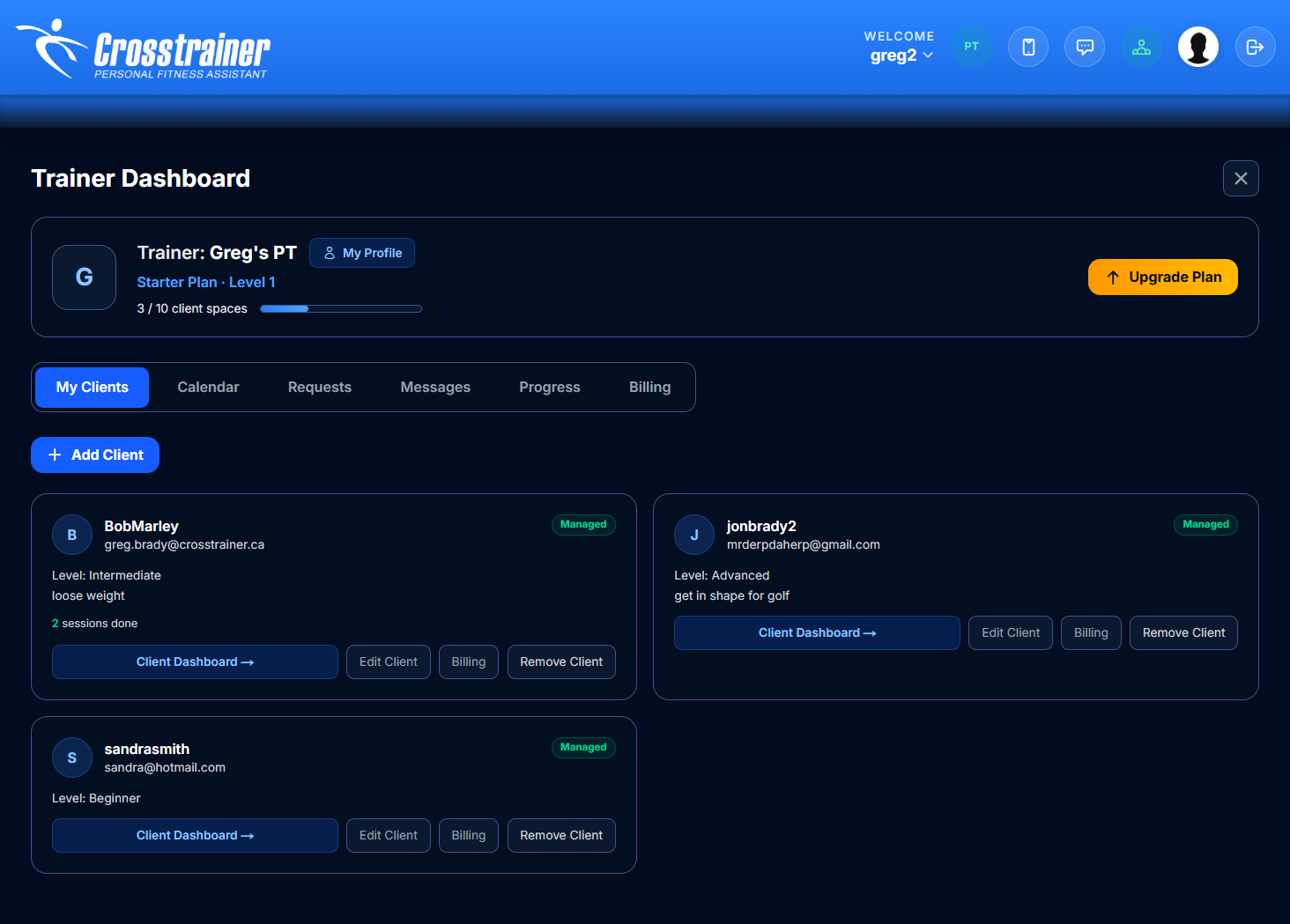1290x924 pixels.
Task: Click the Trainer: Greg's PT heading
Action: (x=217, y=253)
